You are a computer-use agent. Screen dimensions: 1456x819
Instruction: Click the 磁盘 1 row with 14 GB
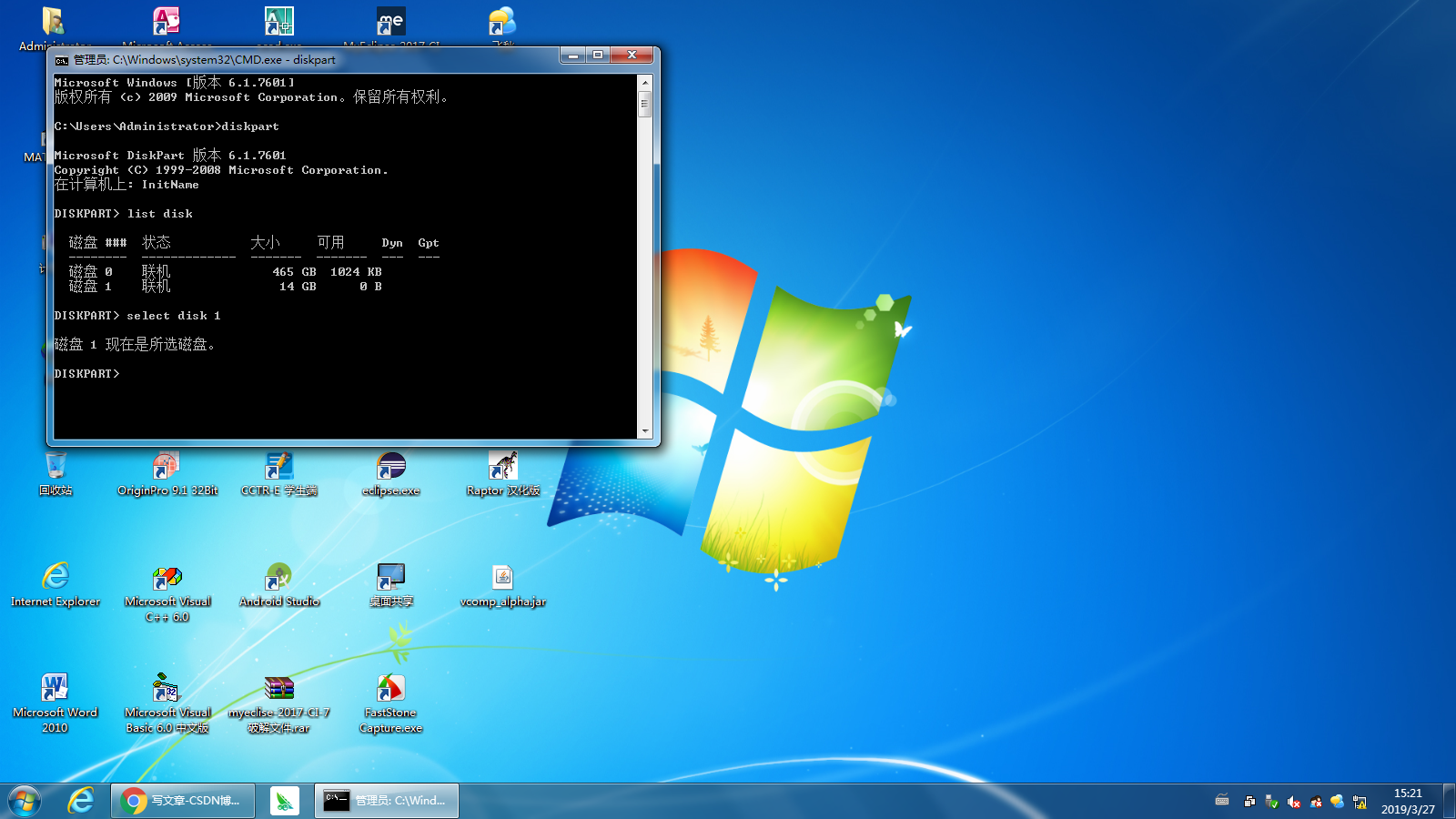click(x=225, y=287)
